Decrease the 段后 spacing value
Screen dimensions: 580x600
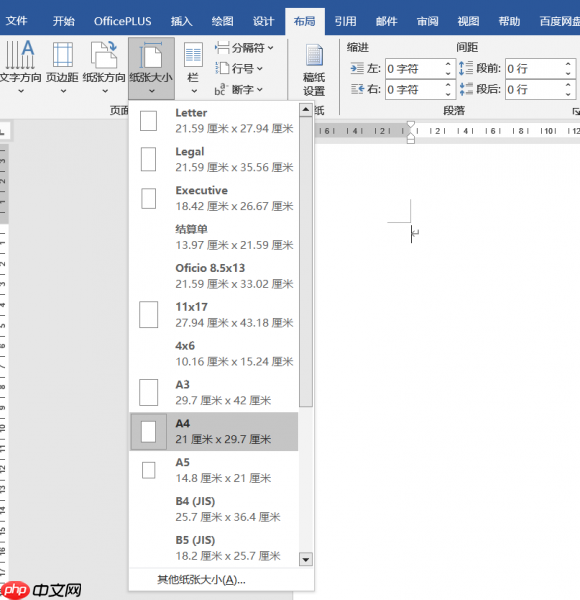pos(569,94)
